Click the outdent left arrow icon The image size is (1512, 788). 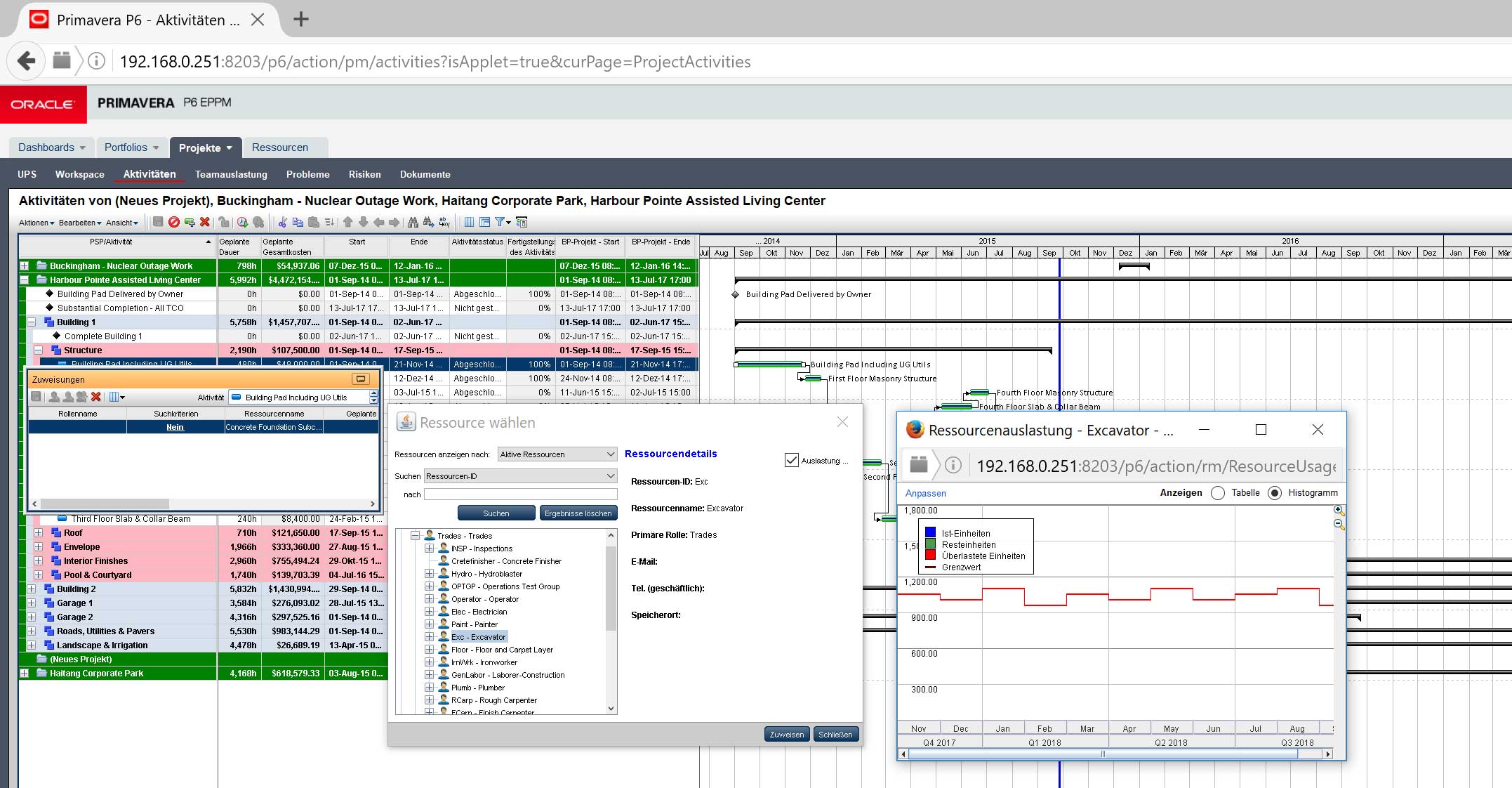click(379, 222)
